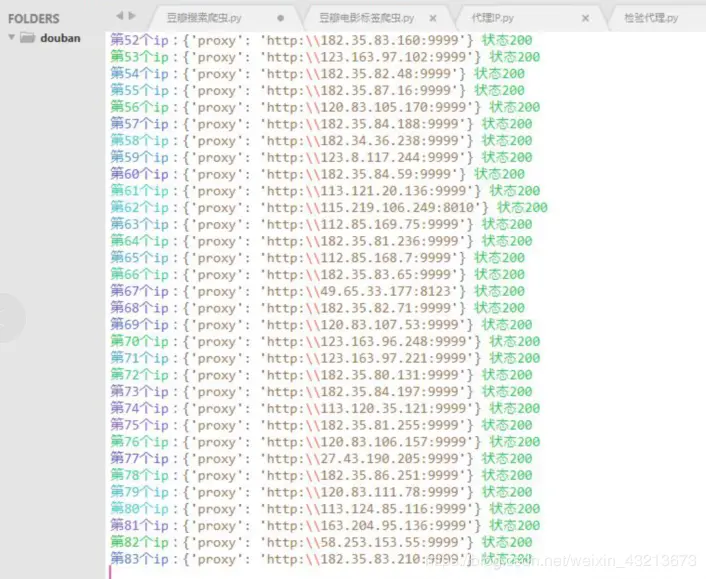Click IP 113.120.35.121:9999 text

[x=393, y=408]
